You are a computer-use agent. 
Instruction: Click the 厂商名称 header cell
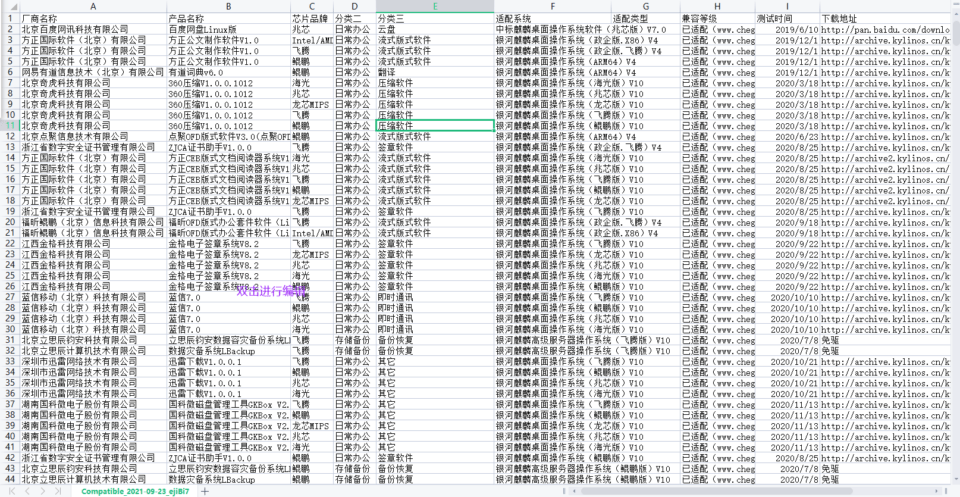(x=93, y=19)
